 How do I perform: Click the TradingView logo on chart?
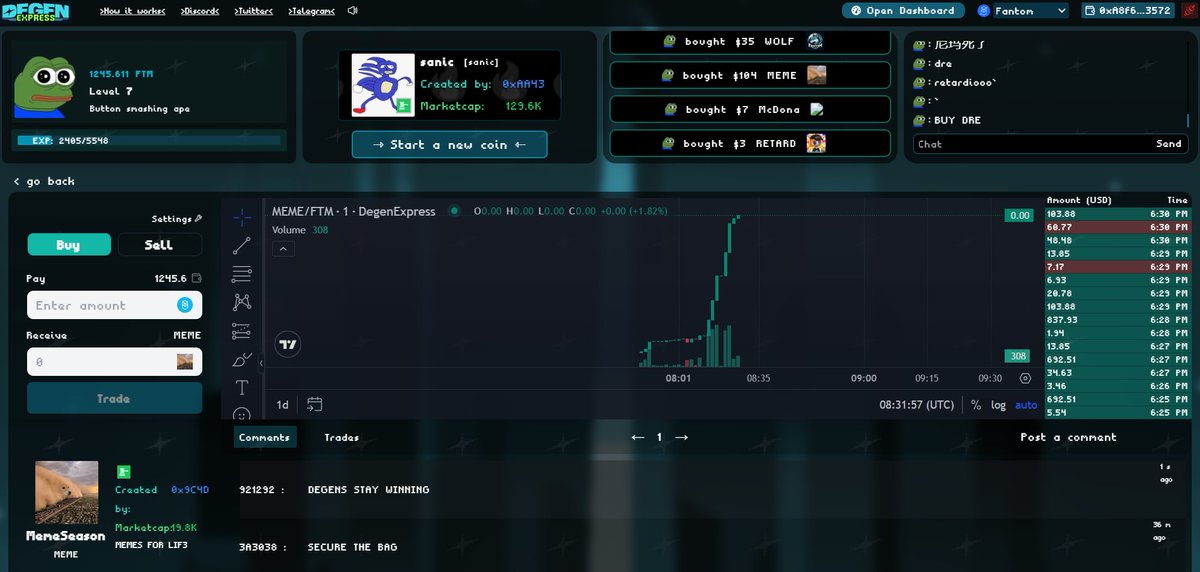pos(288,344)
